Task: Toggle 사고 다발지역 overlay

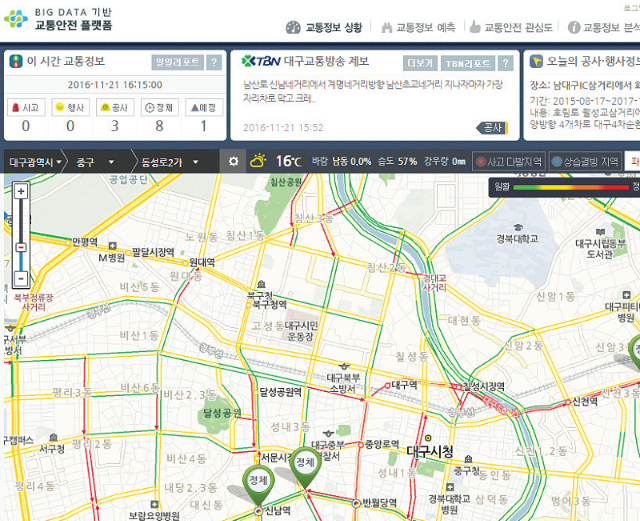Action: pos(508,161)
